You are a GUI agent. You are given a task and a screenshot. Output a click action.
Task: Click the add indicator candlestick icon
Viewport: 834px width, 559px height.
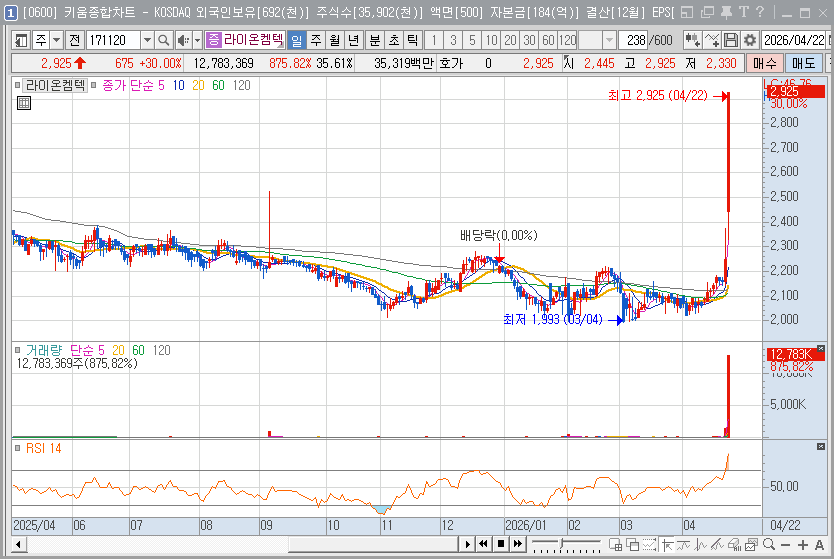pyautogui.click(x=693, y=40)
